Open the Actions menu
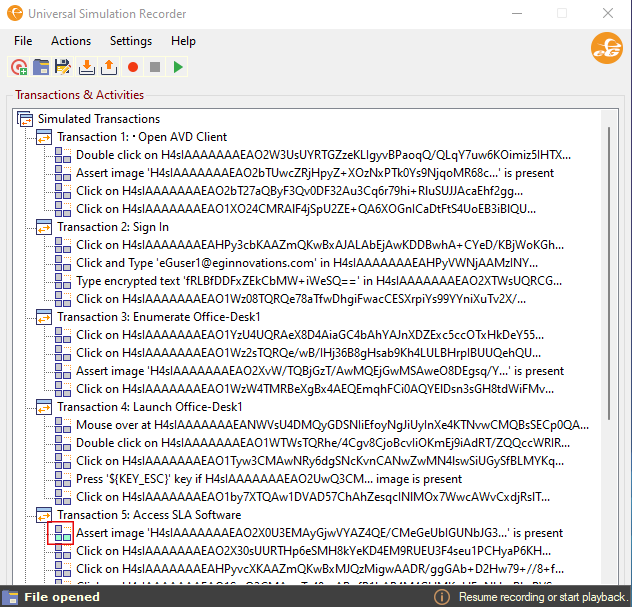This screenshot has width=632, height=607. [71, 41]
